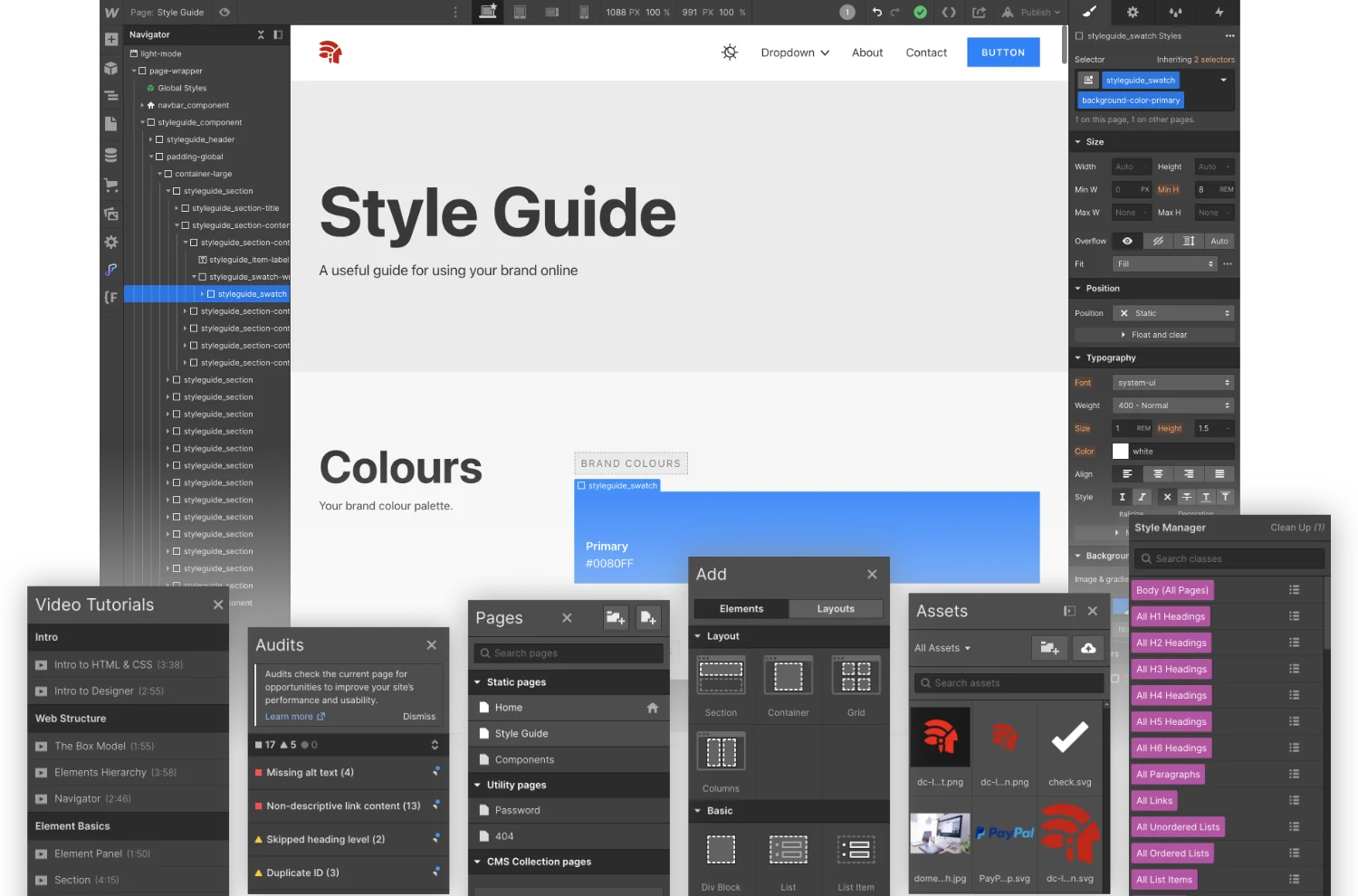
Task: Toggle underline text decoration
Action: 1206,497
